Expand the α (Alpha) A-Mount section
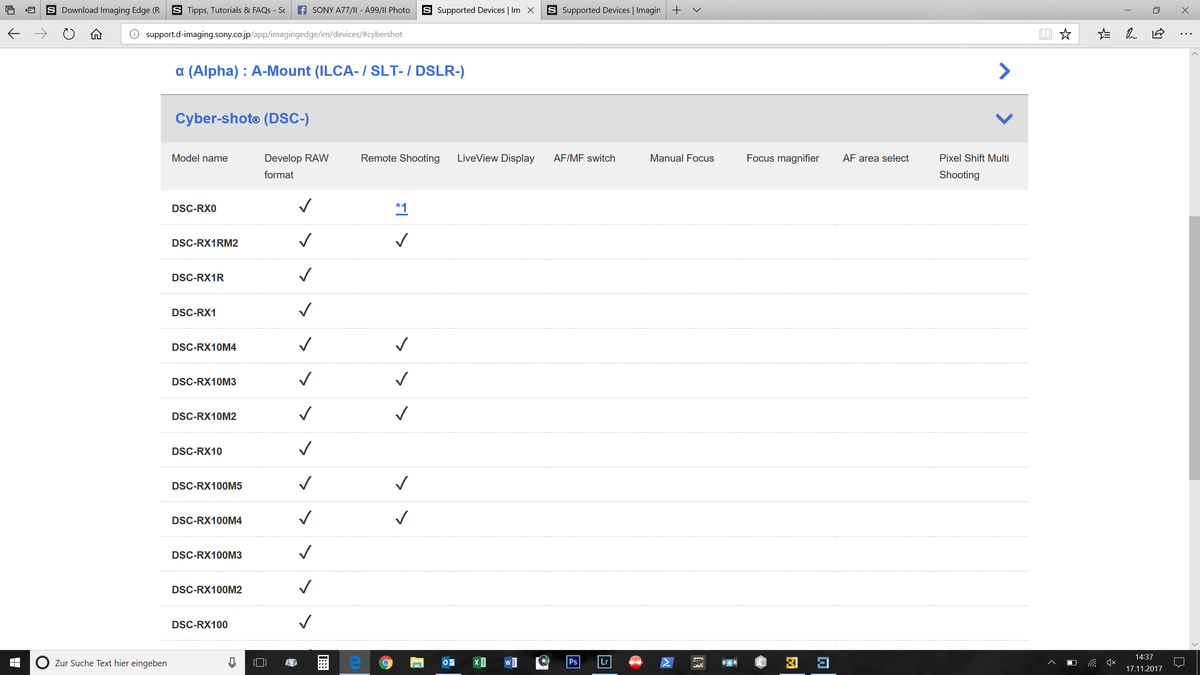The height and width of the screenshot is (675, 1200). click(1004, 71)
